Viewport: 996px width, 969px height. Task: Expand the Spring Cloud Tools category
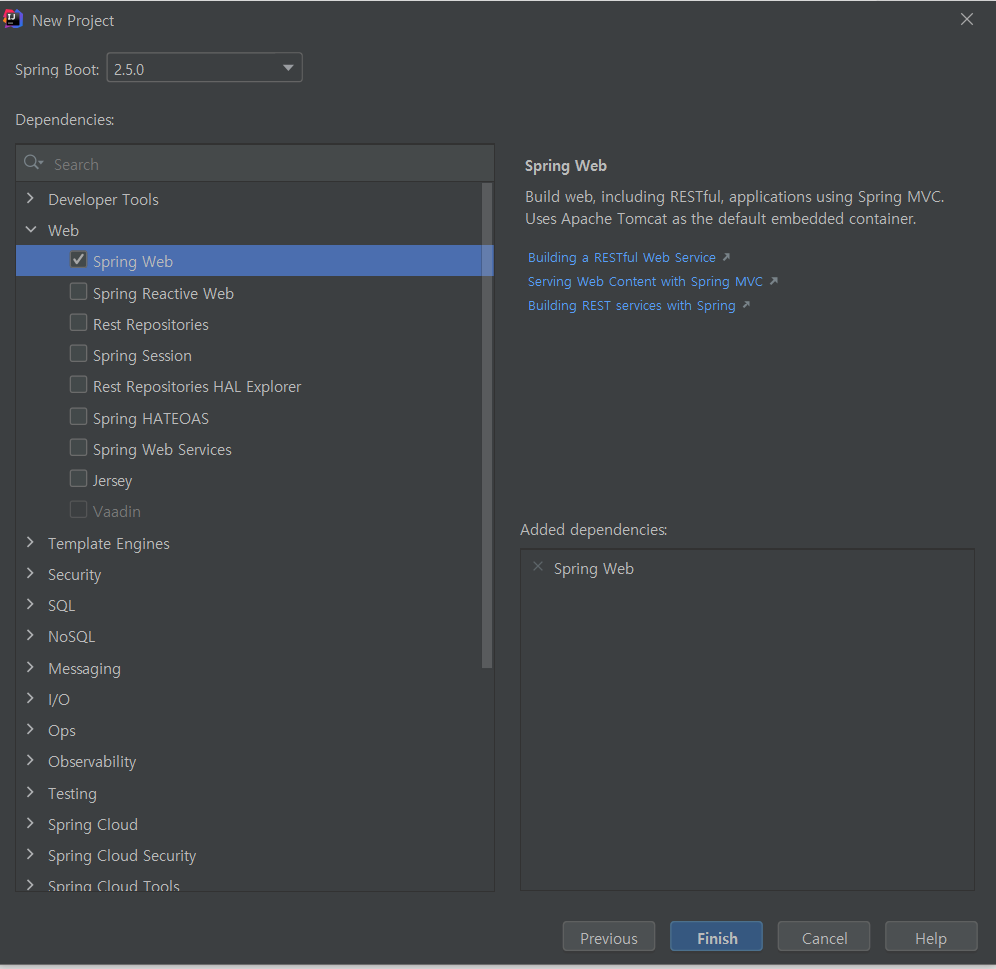click(x=30, y=884)
